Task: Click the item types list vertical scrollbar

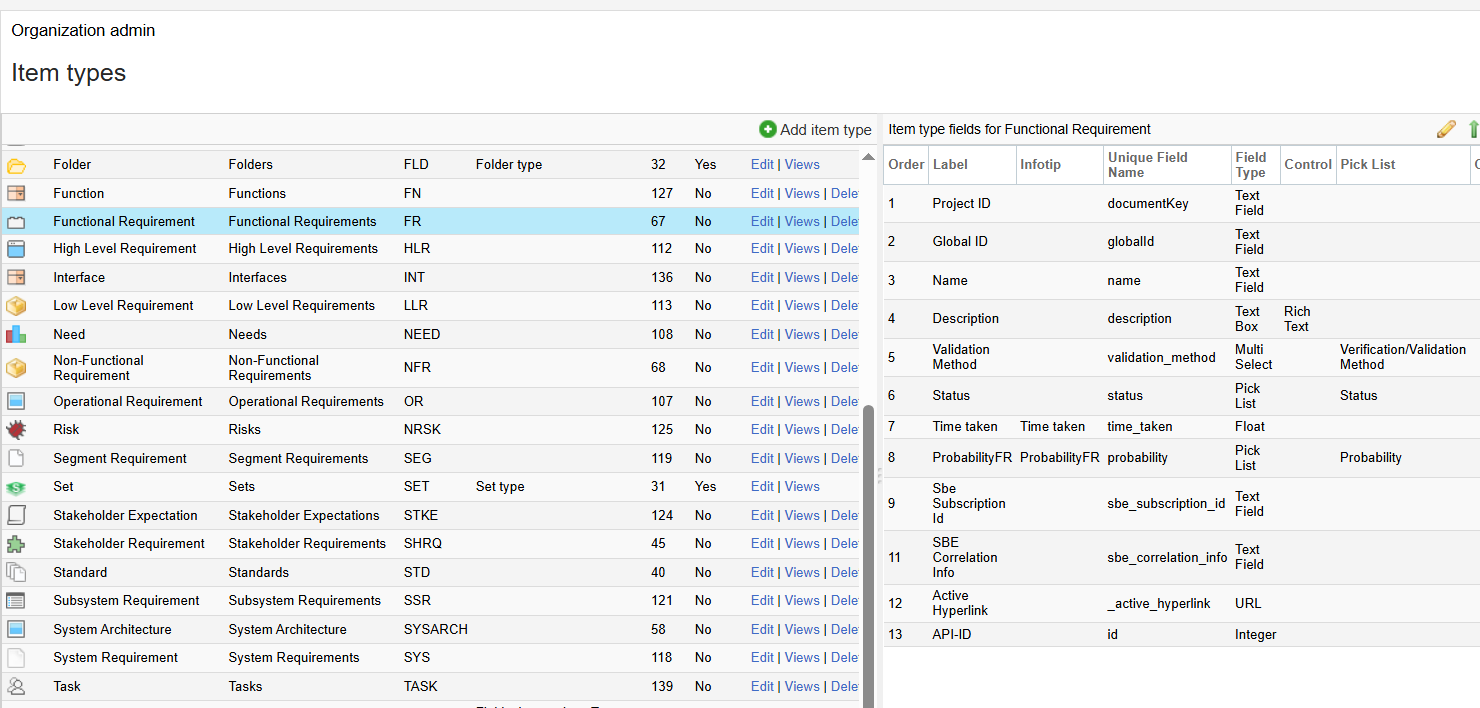Action: tap(867, 550)
